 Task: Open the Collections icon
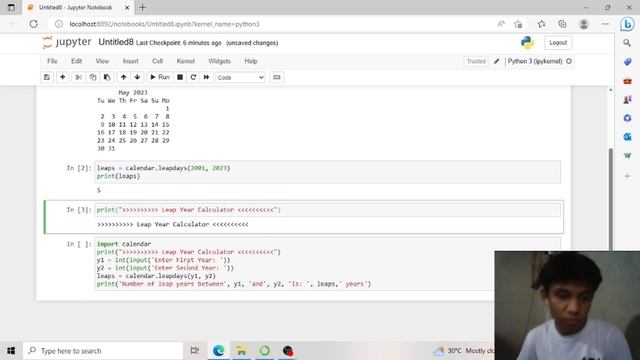point(562,24)
